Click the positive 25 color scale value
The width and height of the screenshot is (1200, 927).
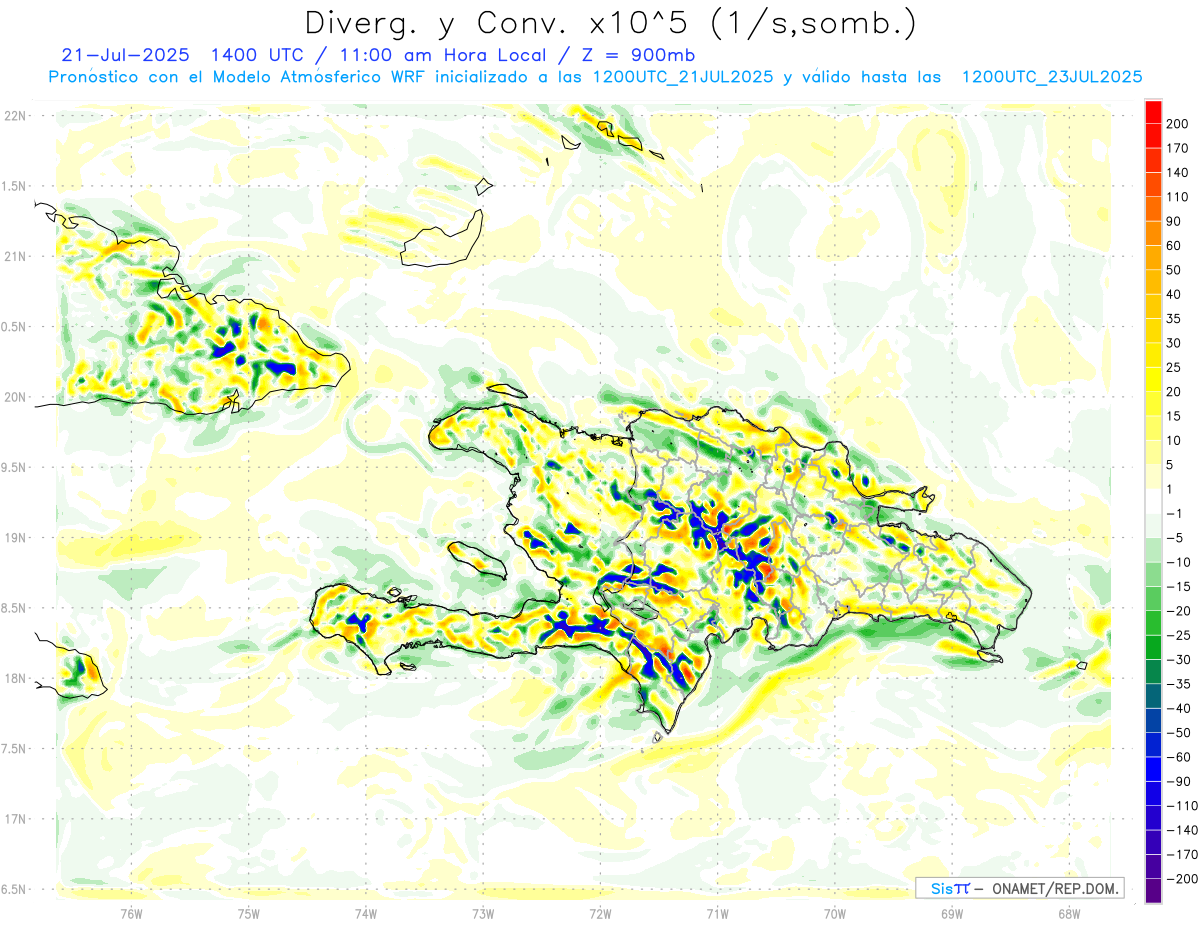coord(1175,367)
